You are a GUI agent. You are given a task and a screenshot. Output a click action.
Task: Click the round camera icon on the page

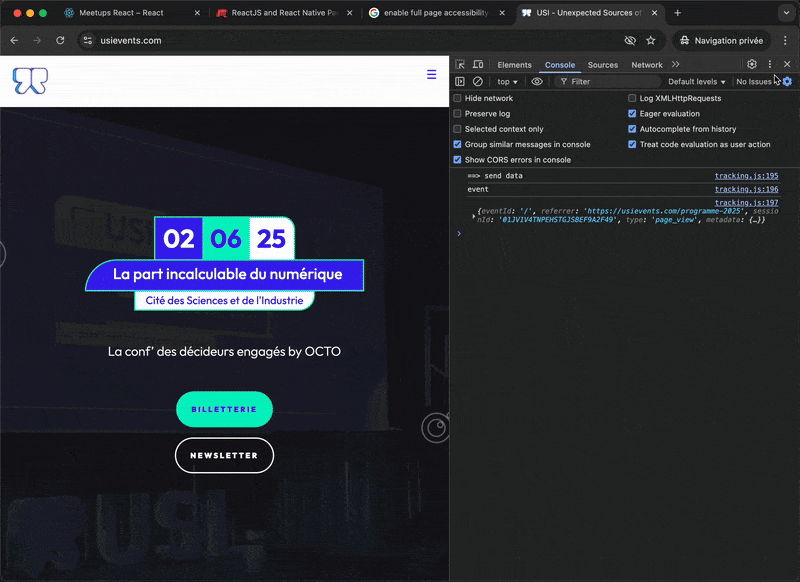coord(436,427)
